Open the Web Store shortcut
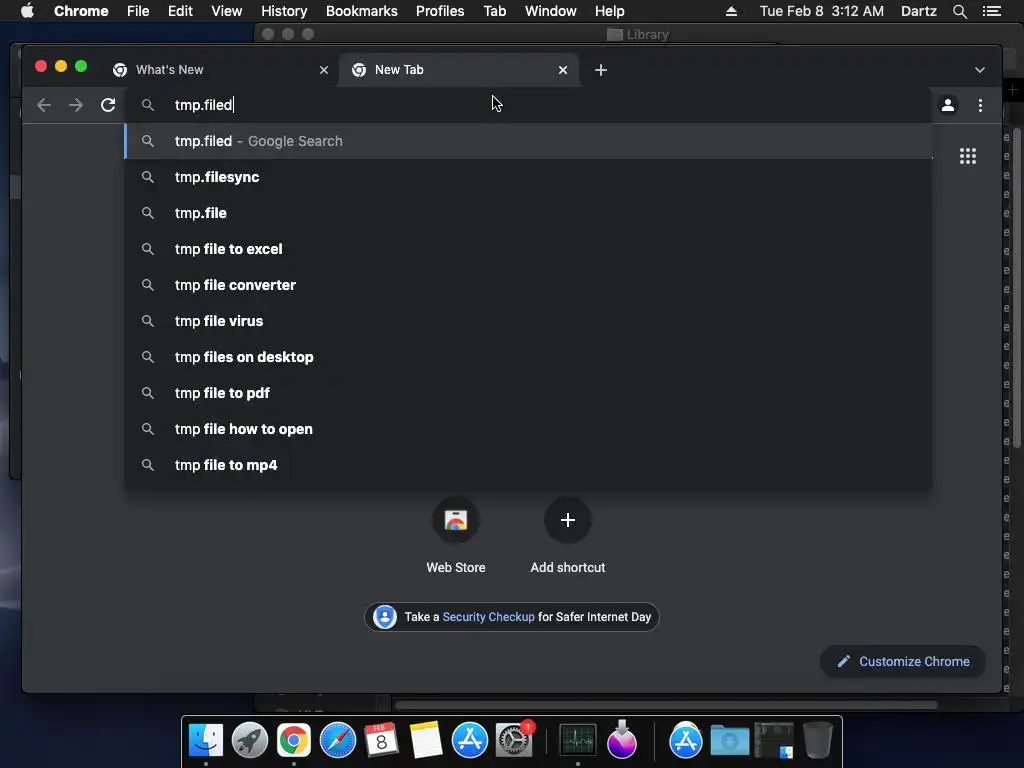Screen dimensions: 1024x768 456,520
